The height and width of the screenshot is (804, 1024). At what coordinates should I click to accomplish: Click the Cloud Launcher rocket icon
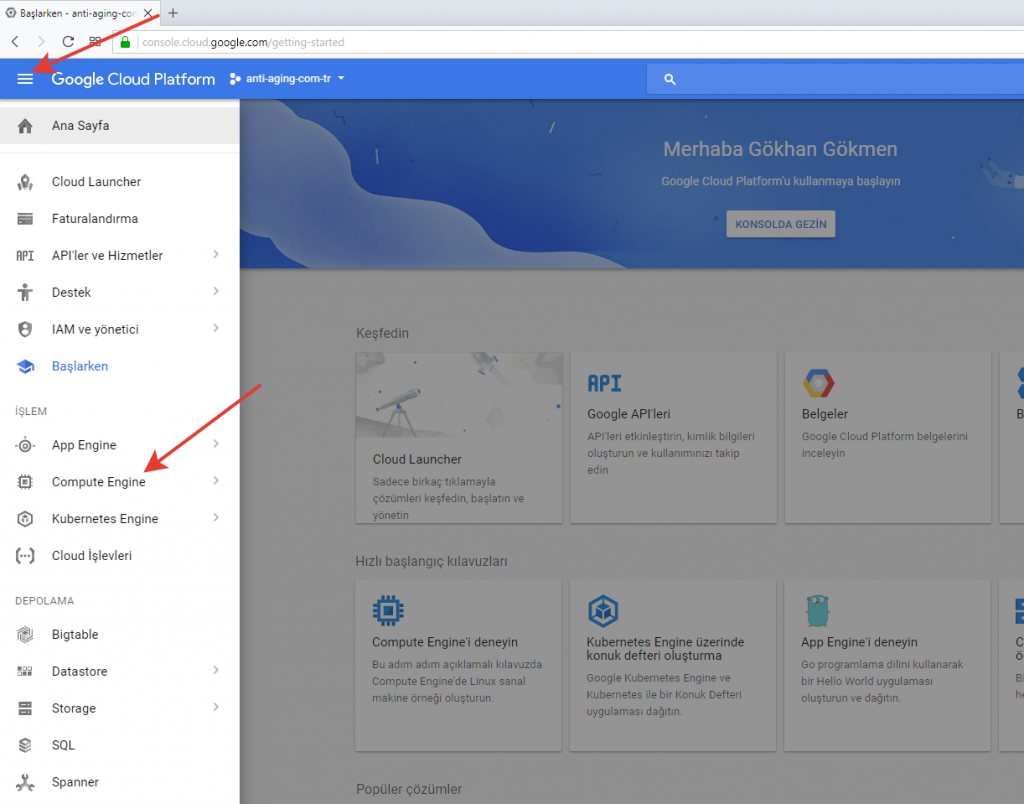[25, 182]
